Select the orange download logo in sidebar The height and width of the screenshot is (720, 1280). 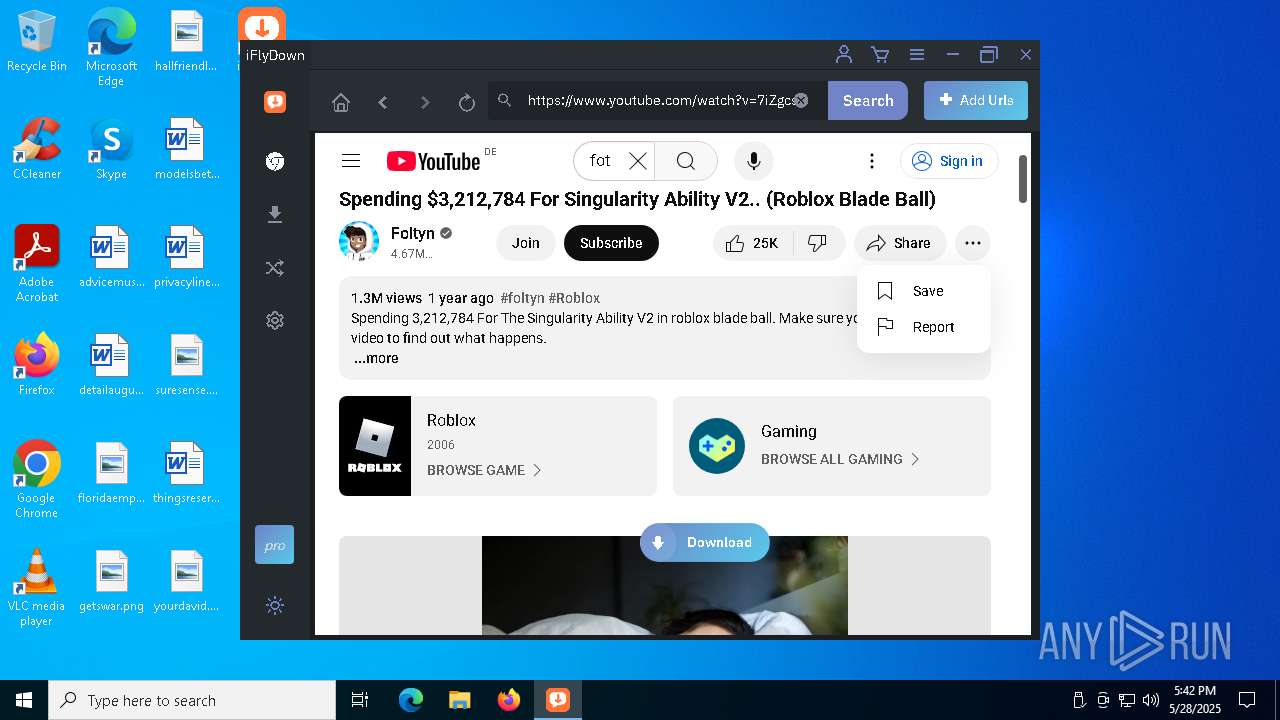point(275,101)
